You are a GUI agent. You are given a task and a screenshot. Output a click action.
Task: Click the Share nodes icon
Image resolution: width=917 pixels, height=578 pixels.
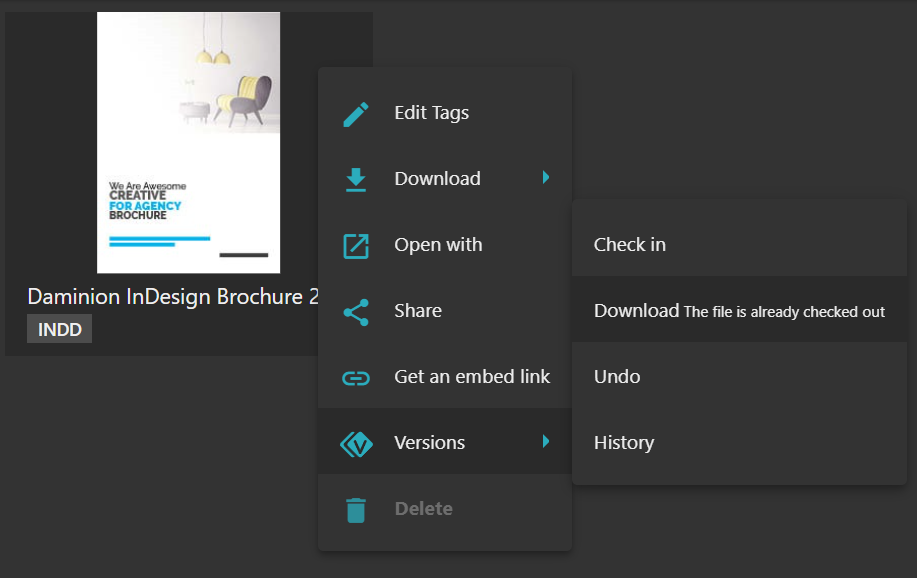[356, 312]
